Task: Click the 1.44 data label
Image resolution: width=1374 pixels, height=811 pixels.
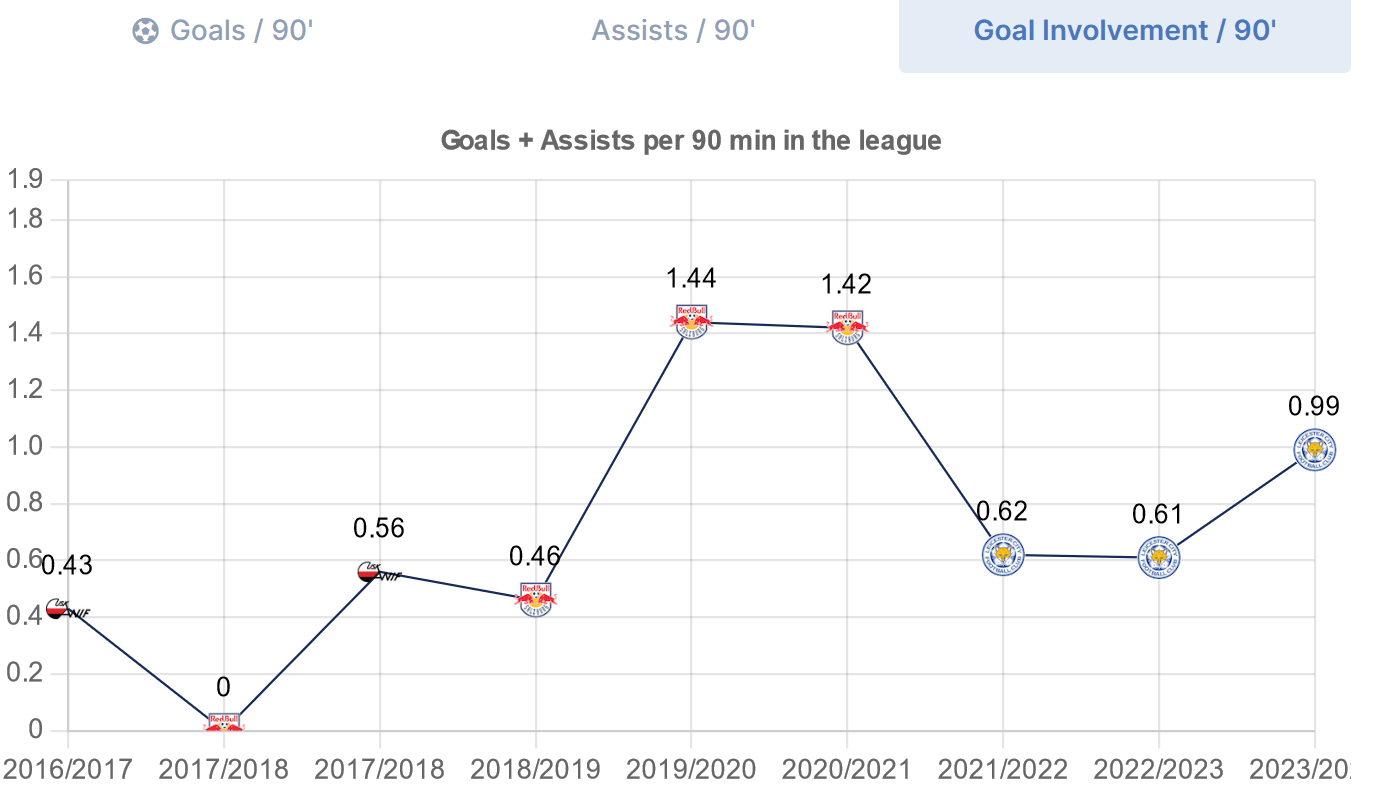Action: pos(691,279)
